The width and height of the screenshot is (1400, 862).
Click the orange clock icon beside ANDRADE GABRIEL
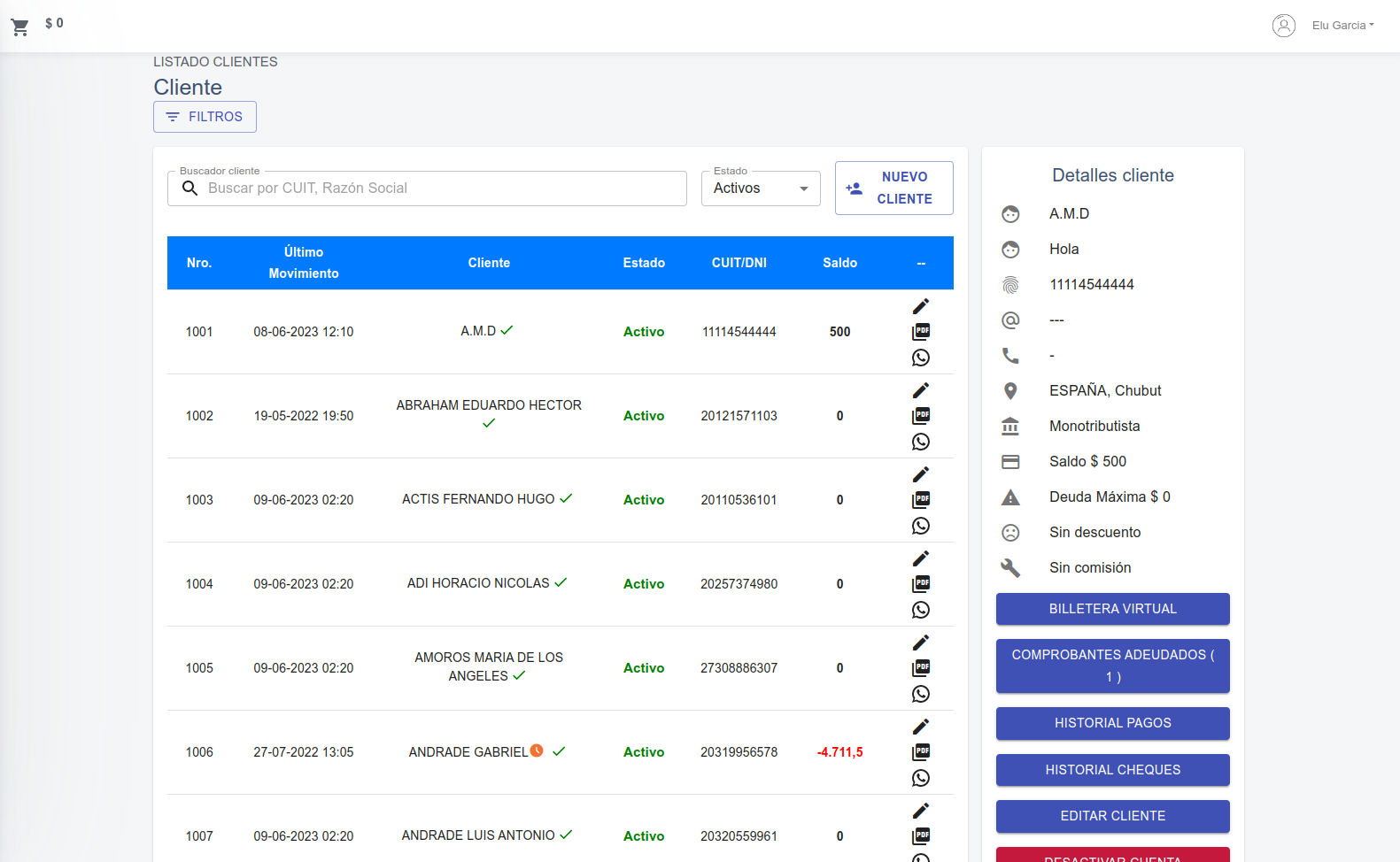(537, 750)
